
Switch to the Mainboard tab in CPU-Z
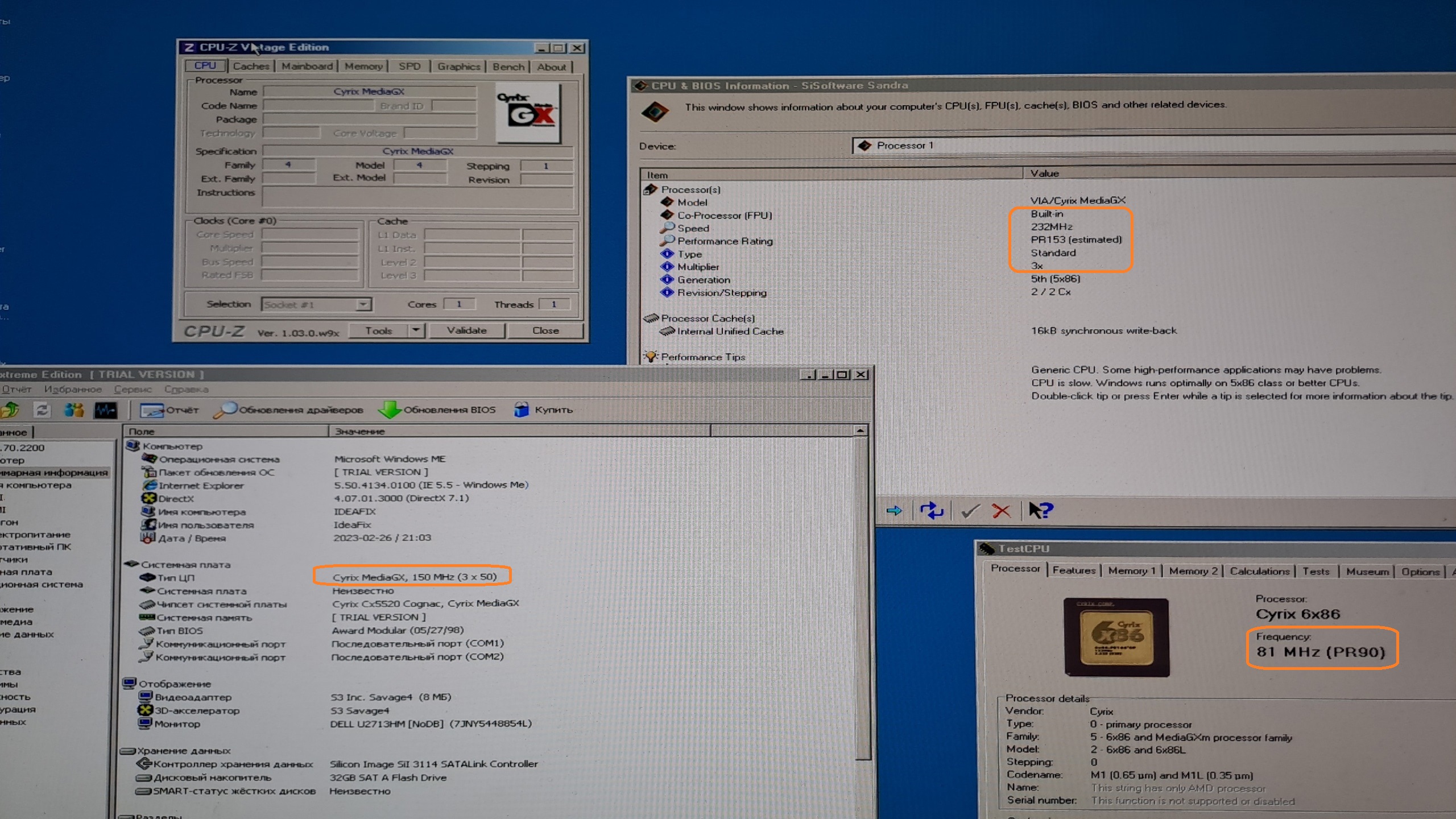(307, 67)
